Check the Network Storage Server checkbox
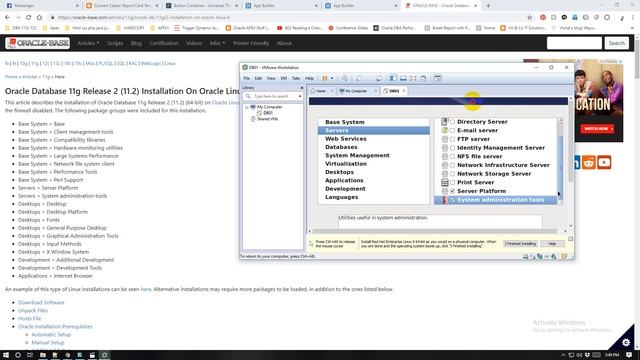This screenshot has width=640, height=360. 452,174
